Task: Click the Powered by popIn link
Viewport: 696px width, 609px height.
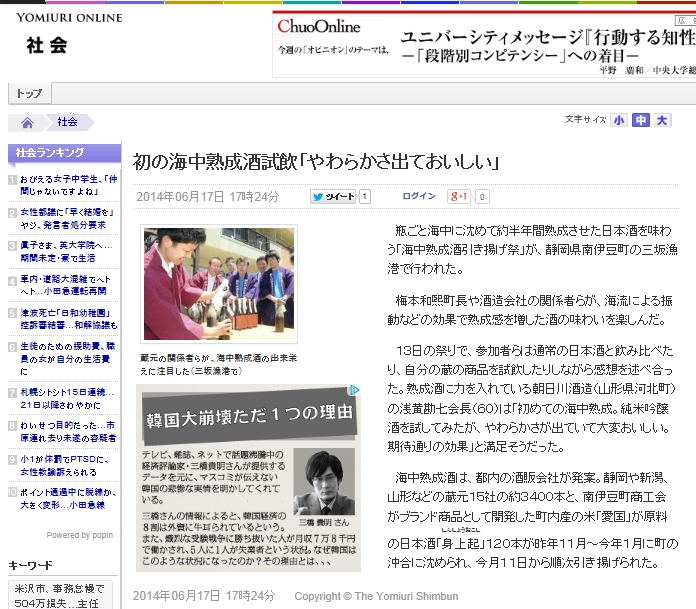Action: 80,535
